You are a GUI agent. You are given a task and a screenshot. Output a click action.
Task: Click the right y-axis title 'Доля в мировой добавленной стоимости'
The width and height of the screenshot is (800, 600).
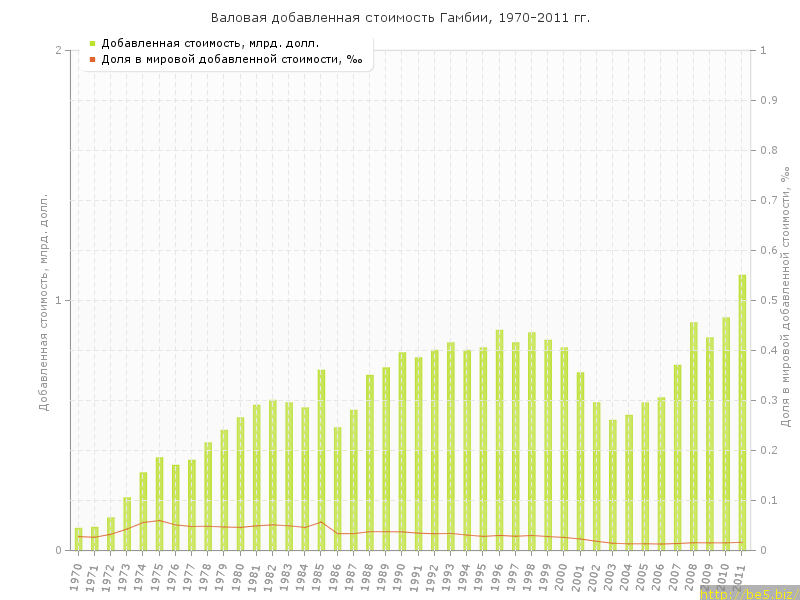(786, 298)
